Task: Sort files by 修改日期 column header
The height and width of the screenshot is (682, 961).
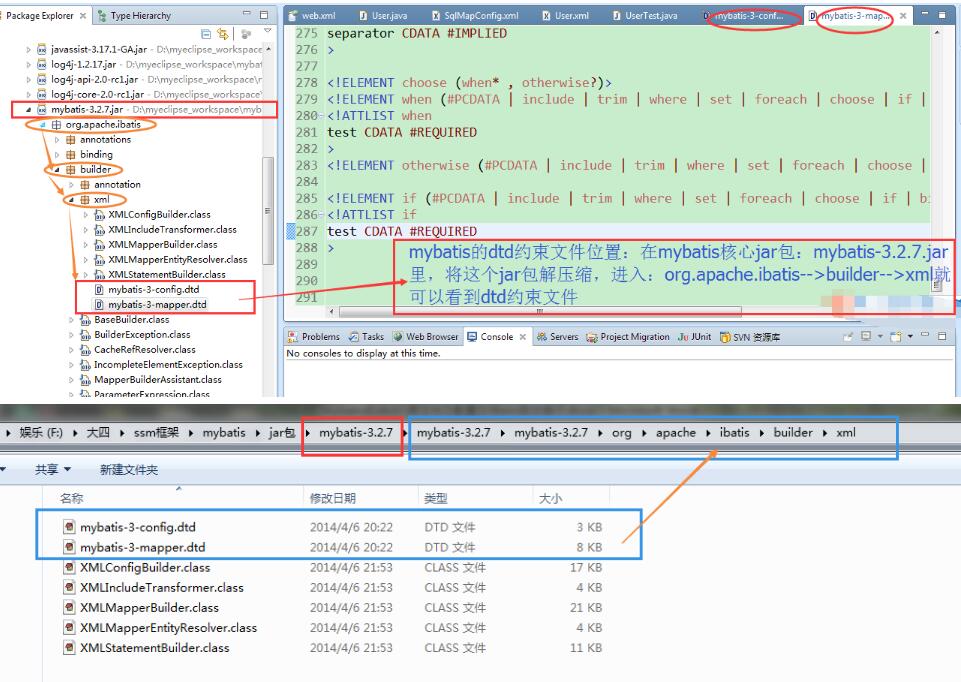Action: coord(332,497)
